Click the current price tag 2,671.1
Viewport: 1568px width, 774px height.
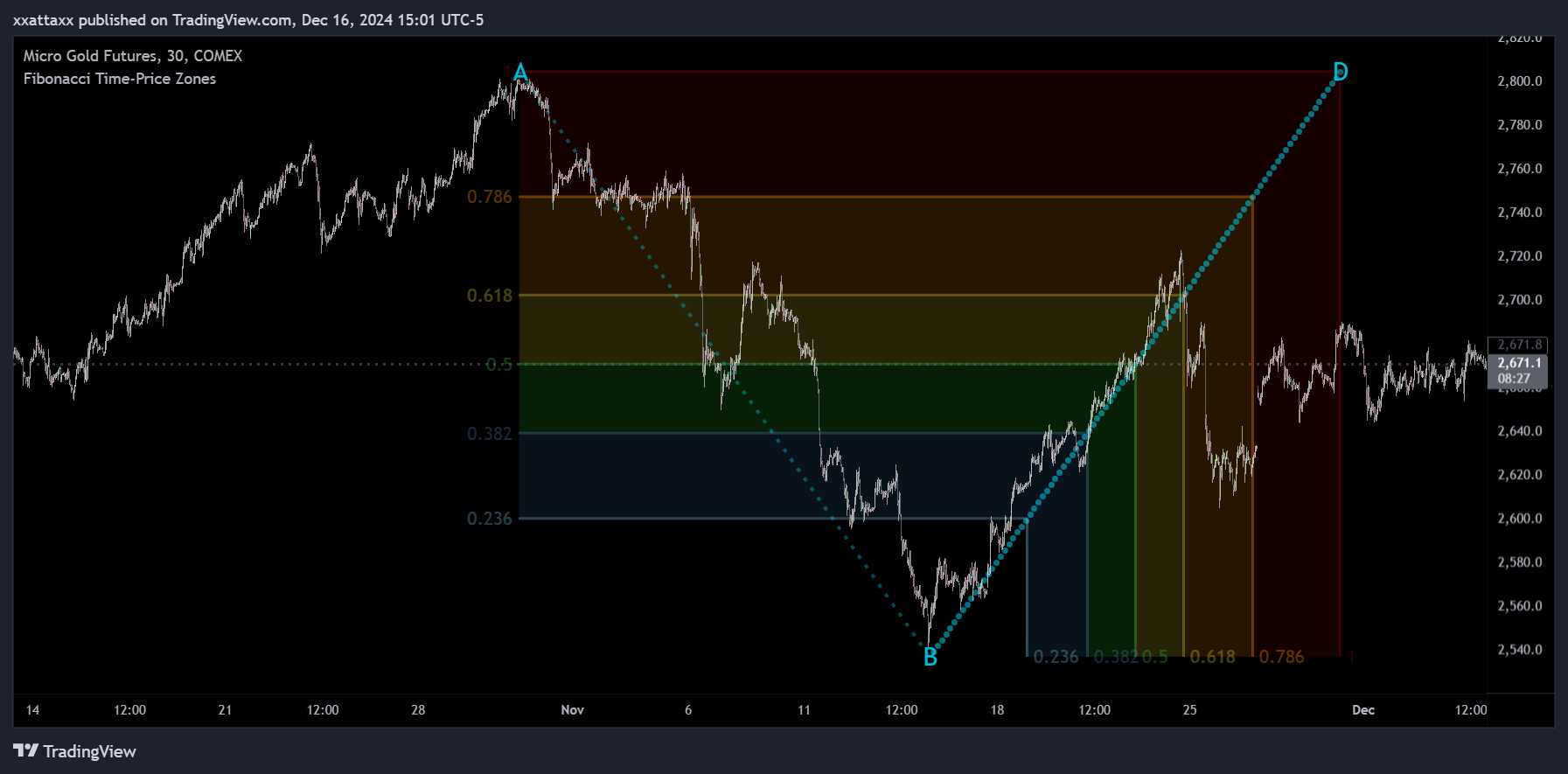point(1520,363)
